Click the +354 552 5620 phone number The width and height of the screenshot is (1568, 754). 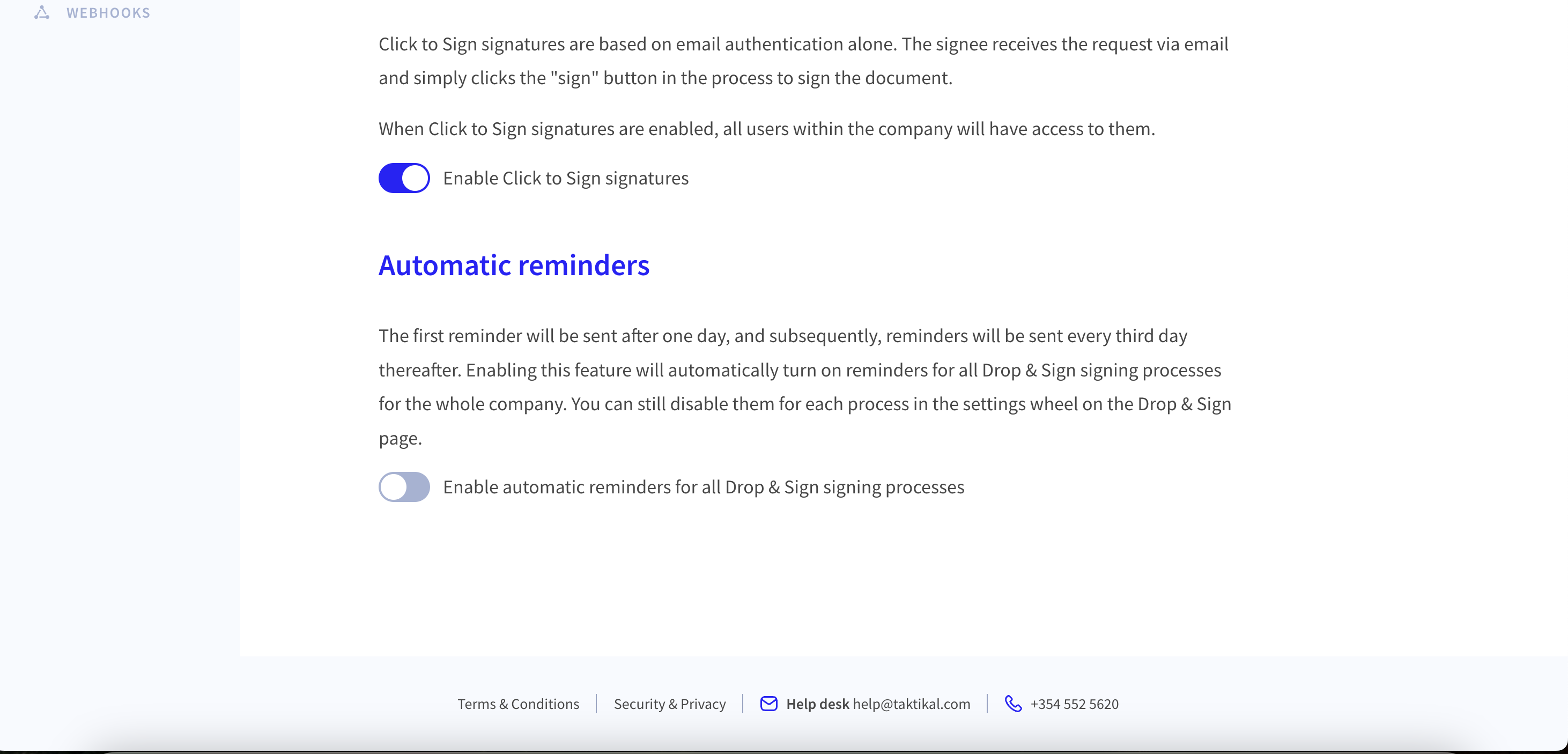click(1074, 704)
